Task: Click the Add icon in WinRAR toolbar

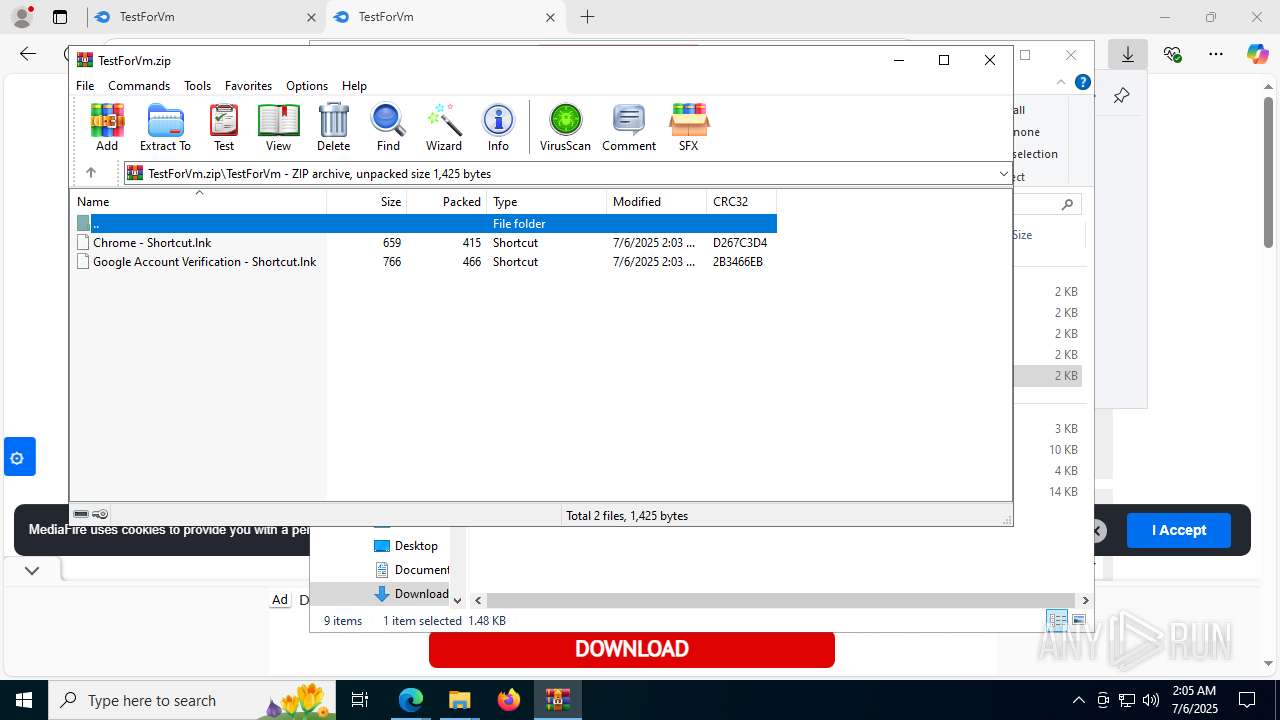Action: [107, 127]
